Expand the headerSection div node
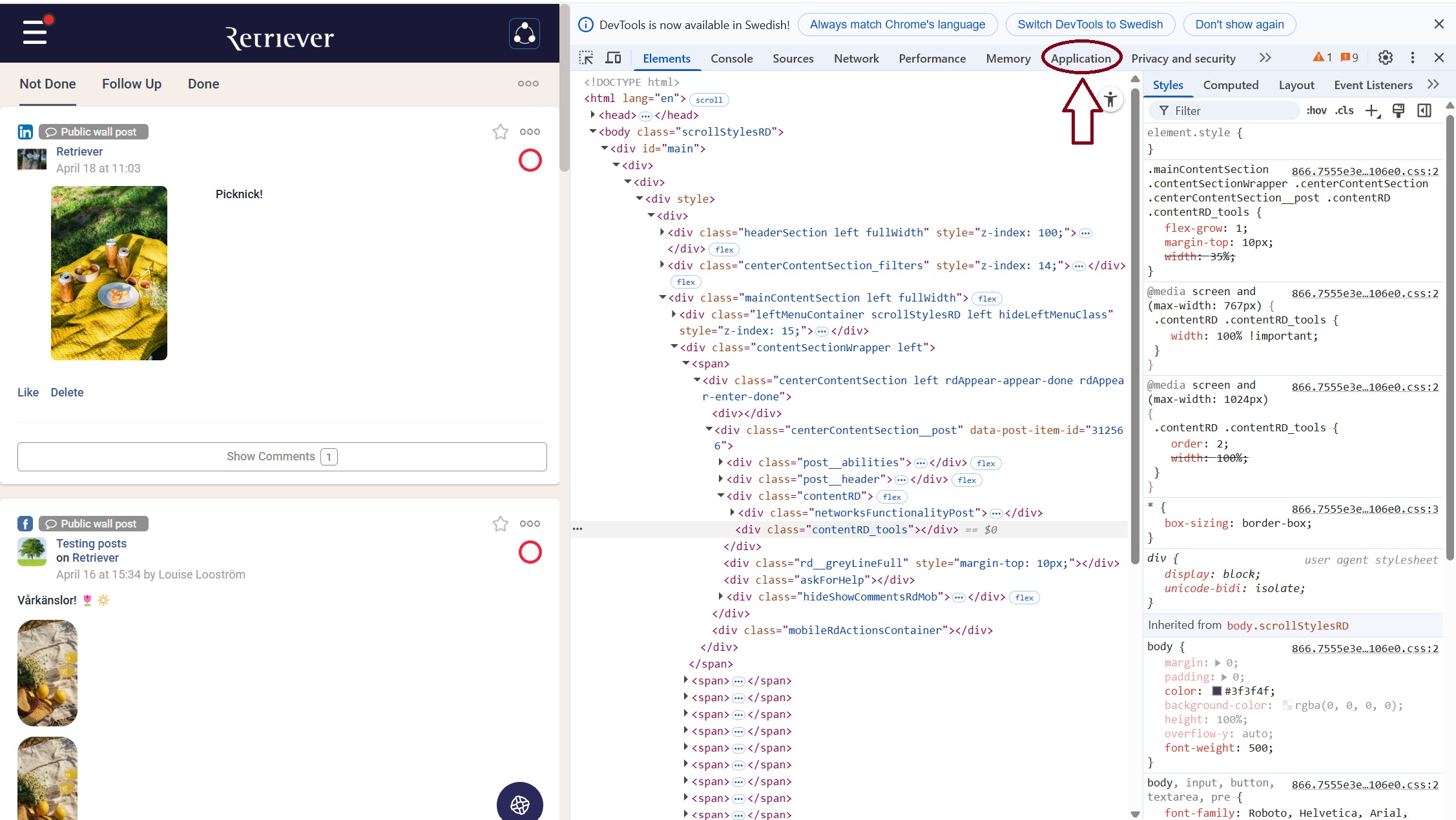 (x=661, y=232)
